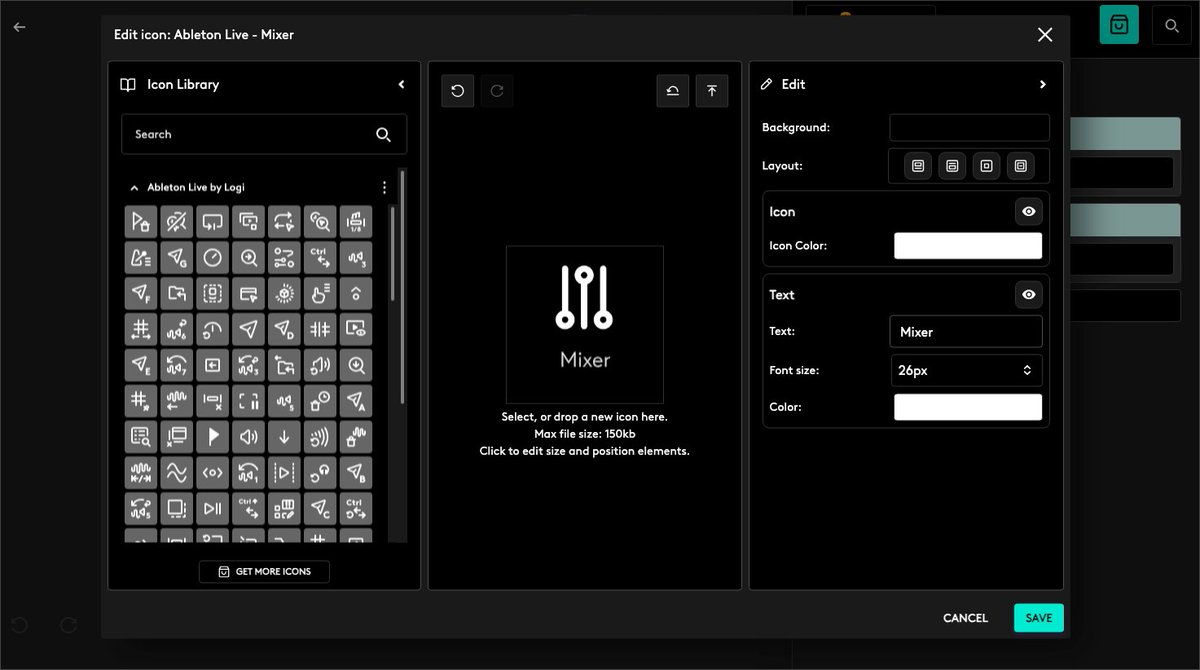Upload an icon with the up-arrow button
The height and width of the screenshot is (670, 1200).
coord(712,91)
